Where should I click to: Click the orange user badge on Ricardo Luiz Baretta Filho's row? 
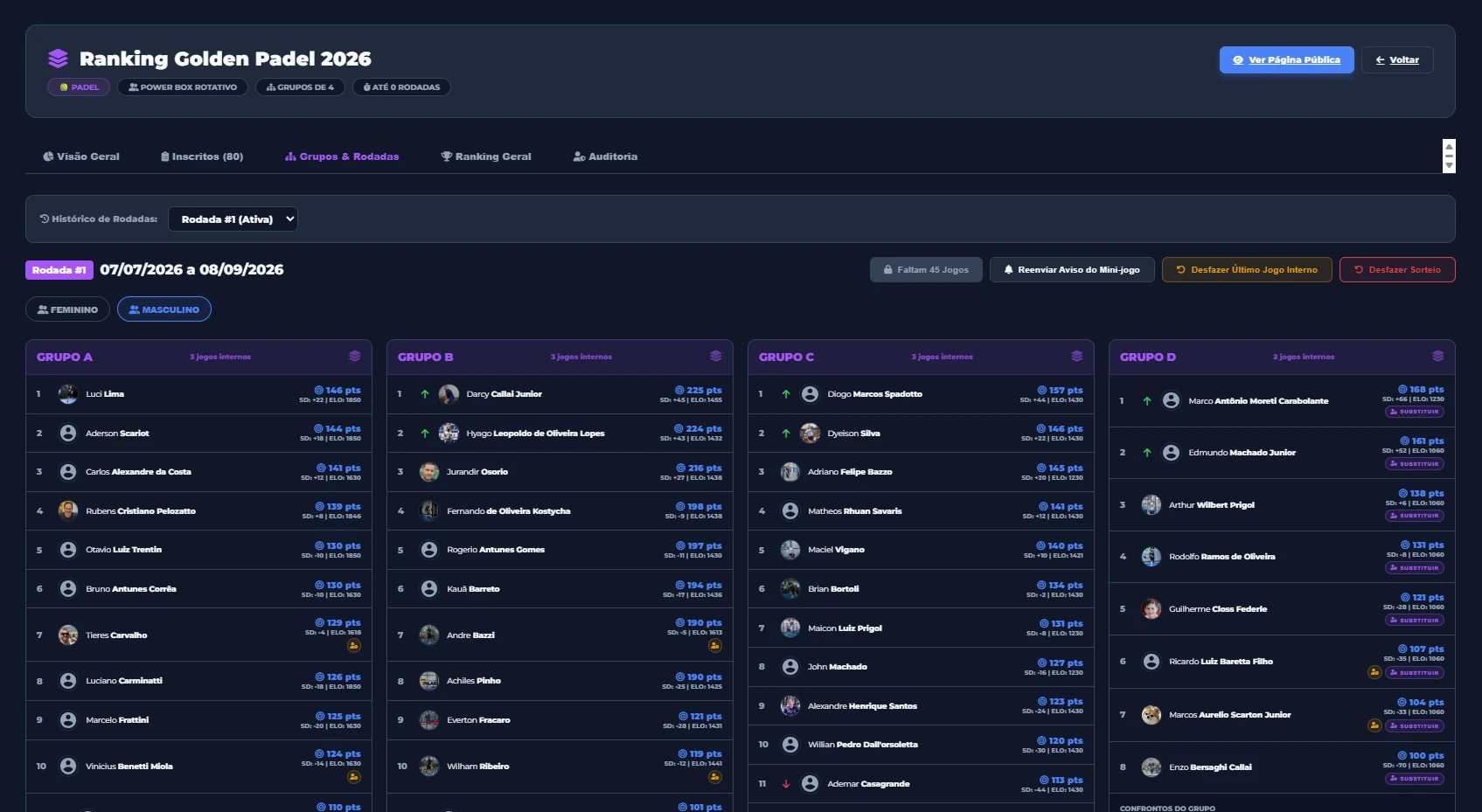point(1374,672)
